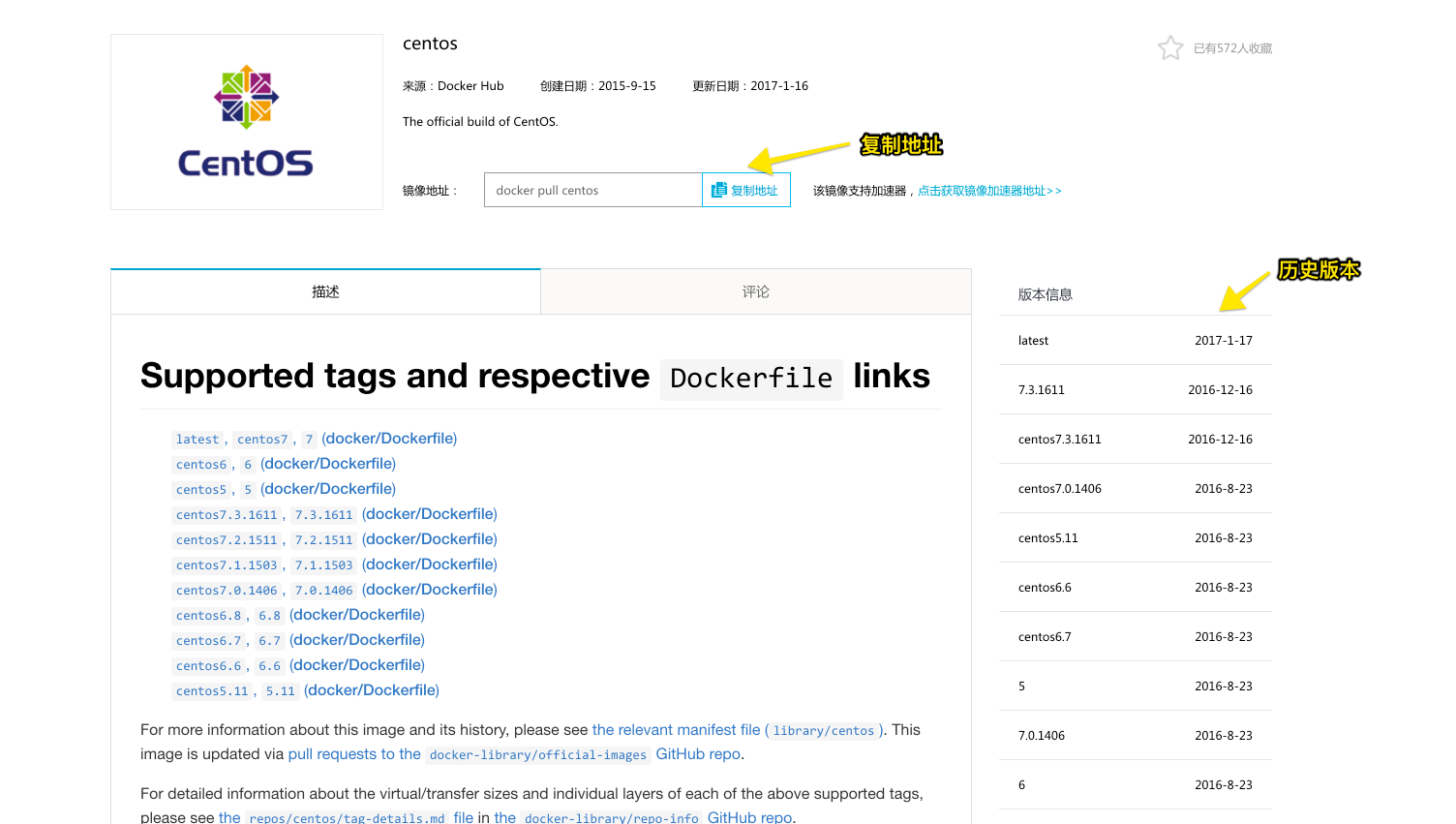Open the centos6.8 tag link
This screenshot has height=824, width=1456.
tap(208, 616)
